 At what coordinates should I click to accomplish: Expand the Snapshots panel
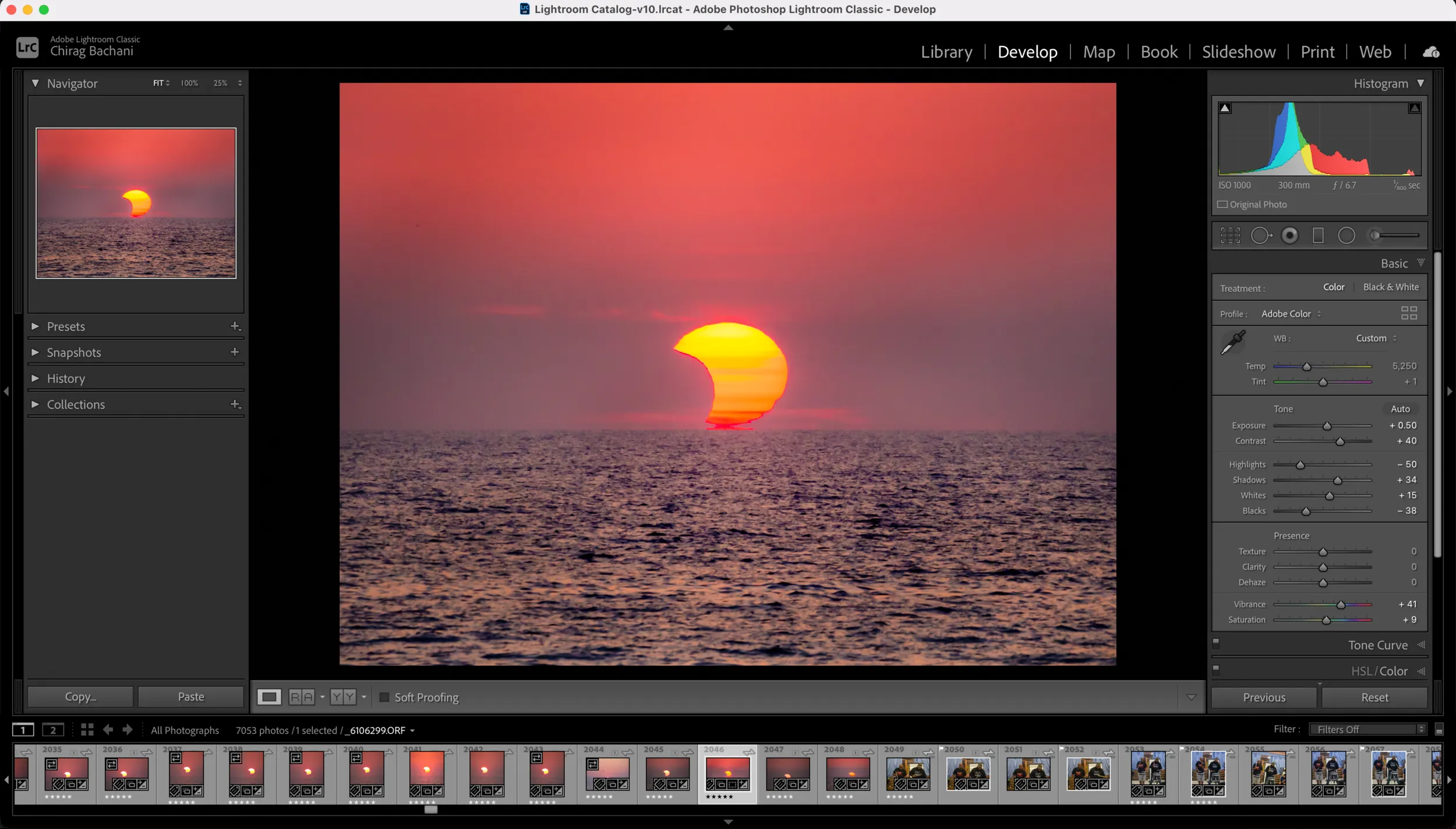pyautogui.click(x=35, y=352)
